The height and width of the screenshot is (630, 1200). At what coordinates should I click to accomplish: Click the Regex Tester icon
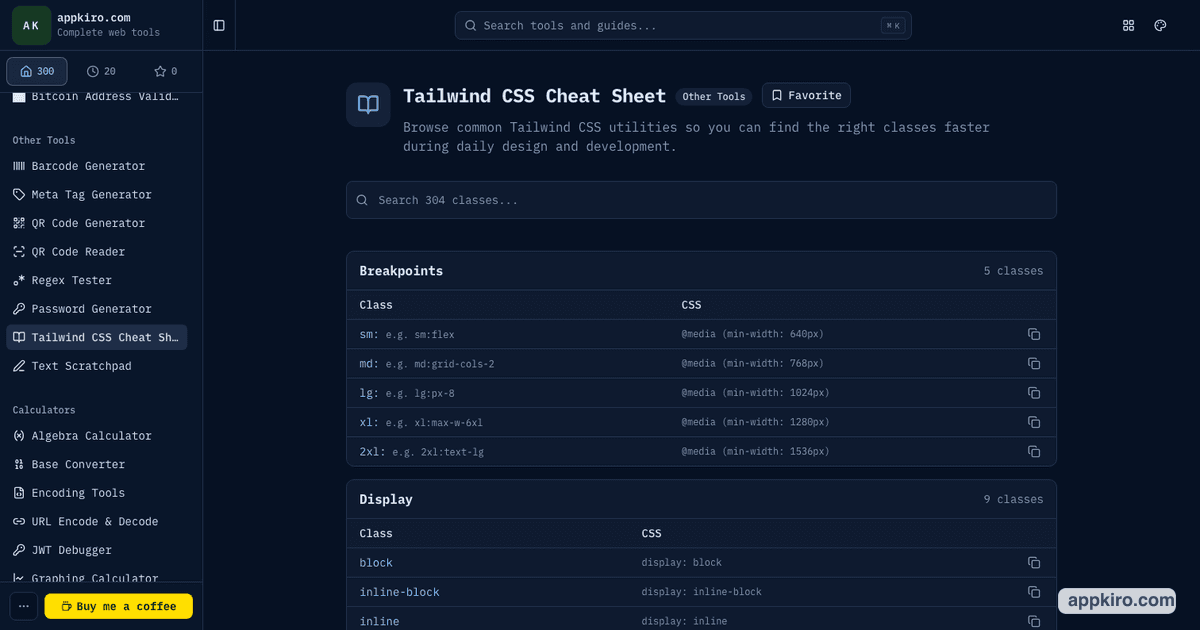click(x=19, y=280)
